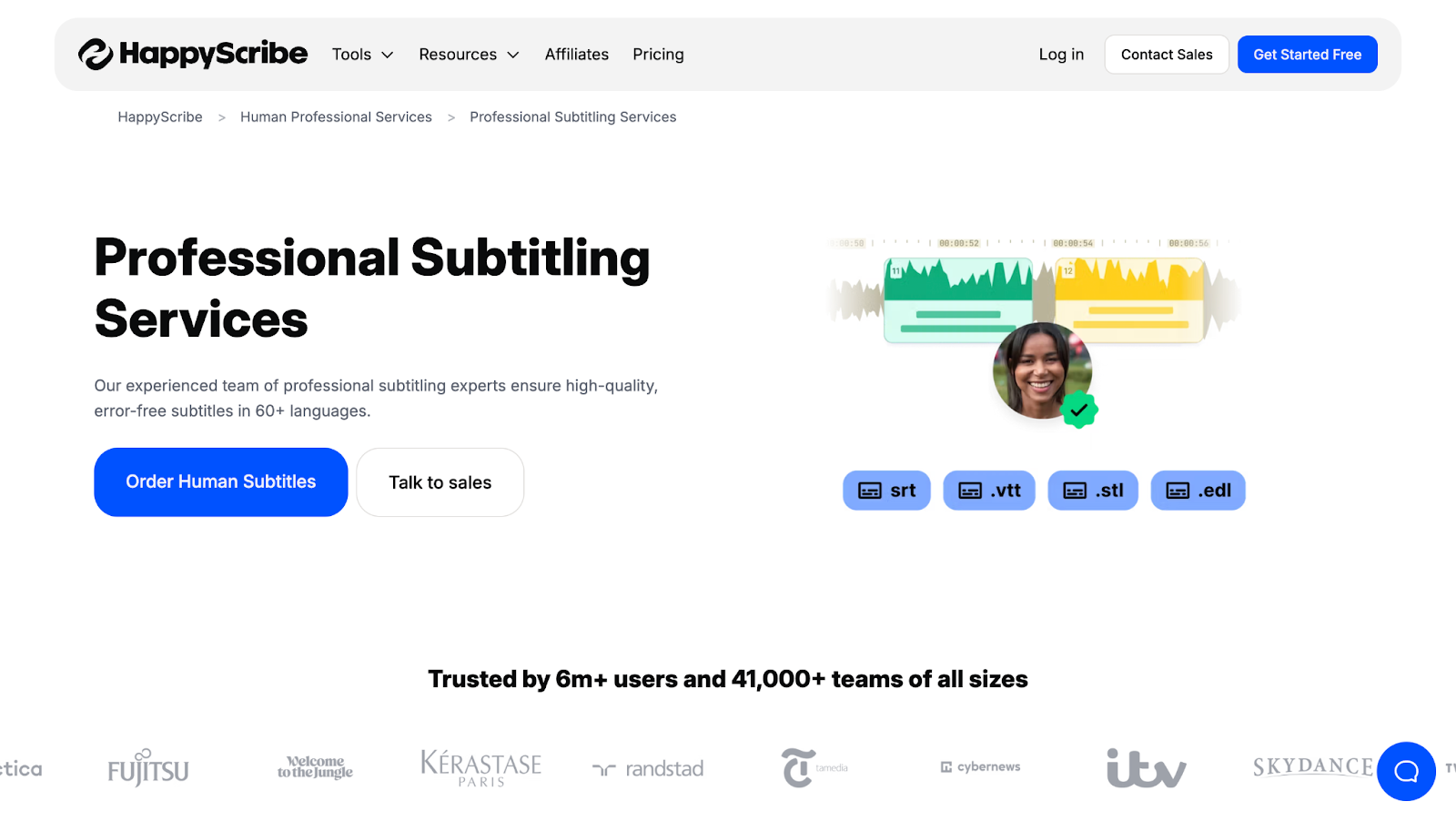Open the Affiliates page
The height and width of the screenshot is (821, 1456).
tap(575, 54)
